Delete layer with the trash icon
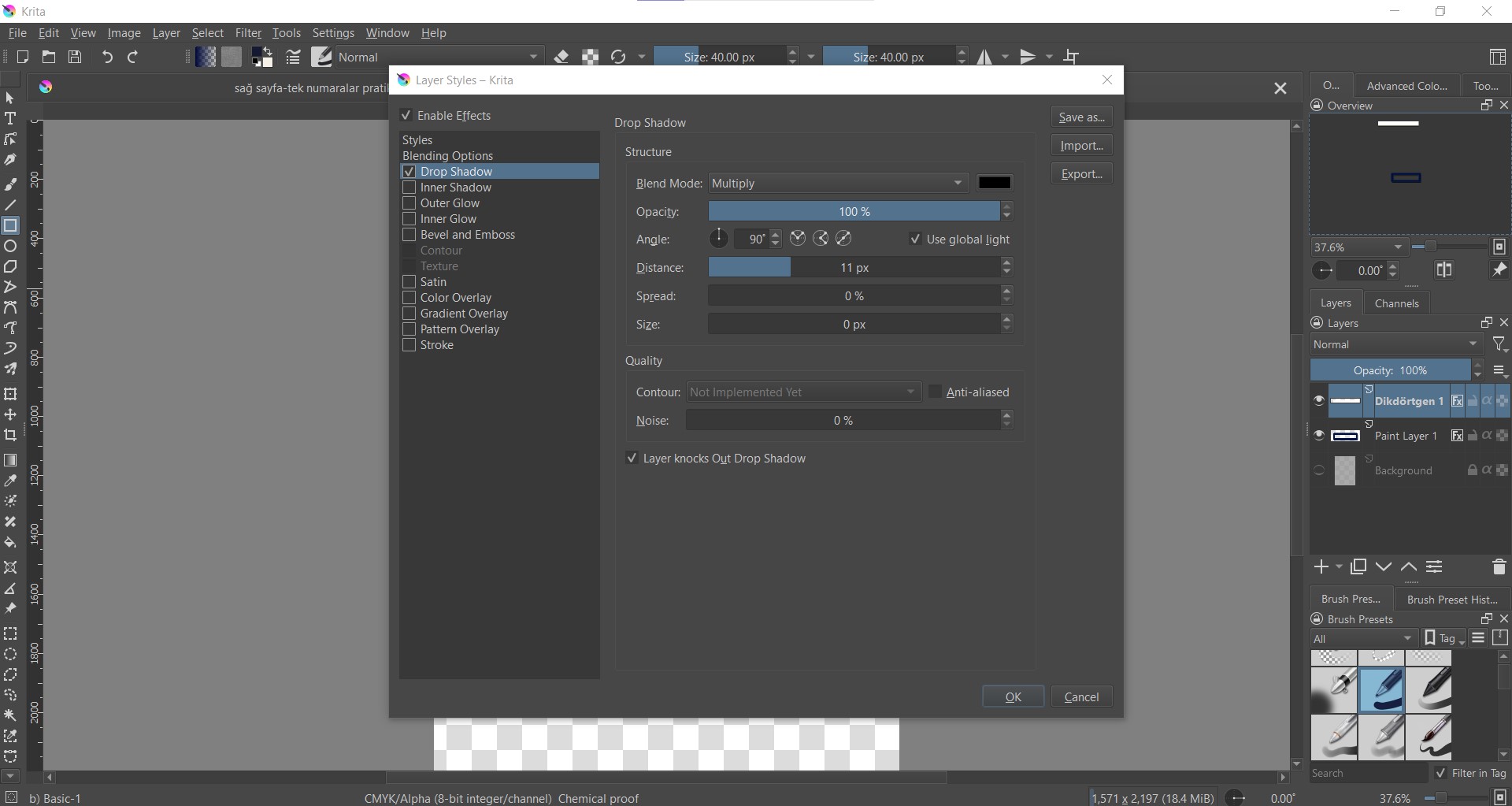Screen dimensions: 1512x806 click(x=1499, y=566)
